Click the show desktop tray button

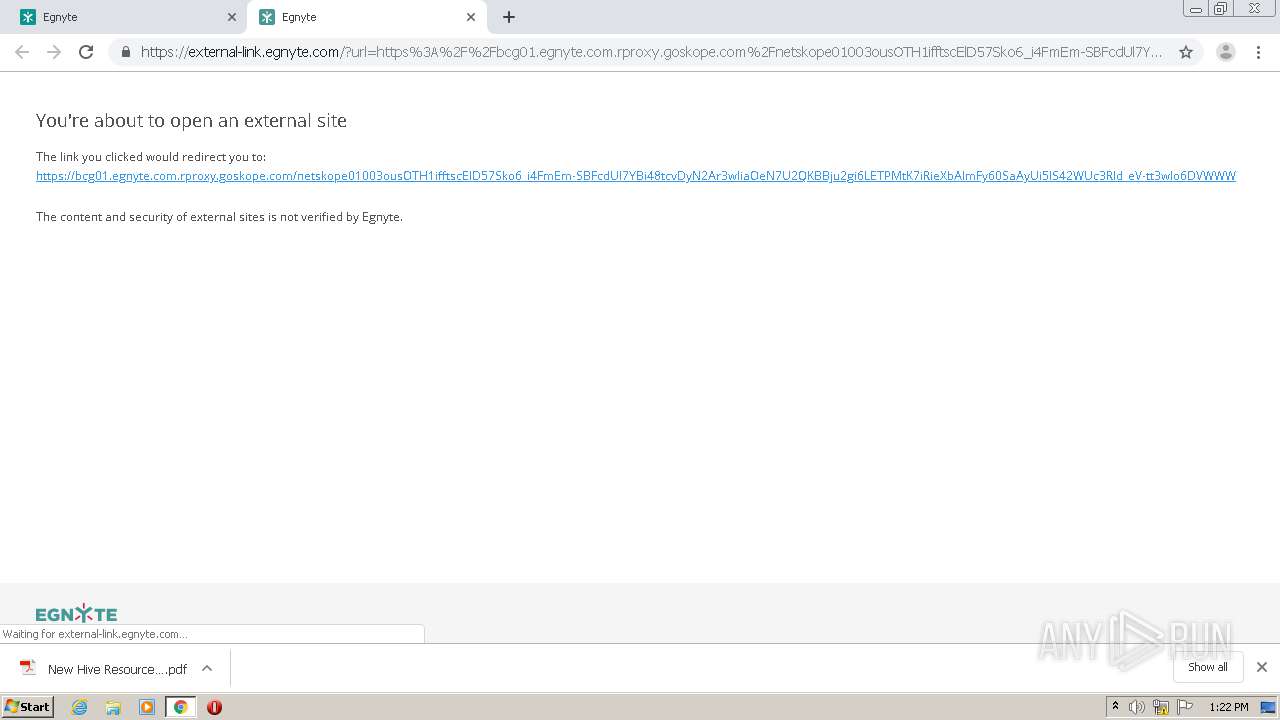point(1269,707)
